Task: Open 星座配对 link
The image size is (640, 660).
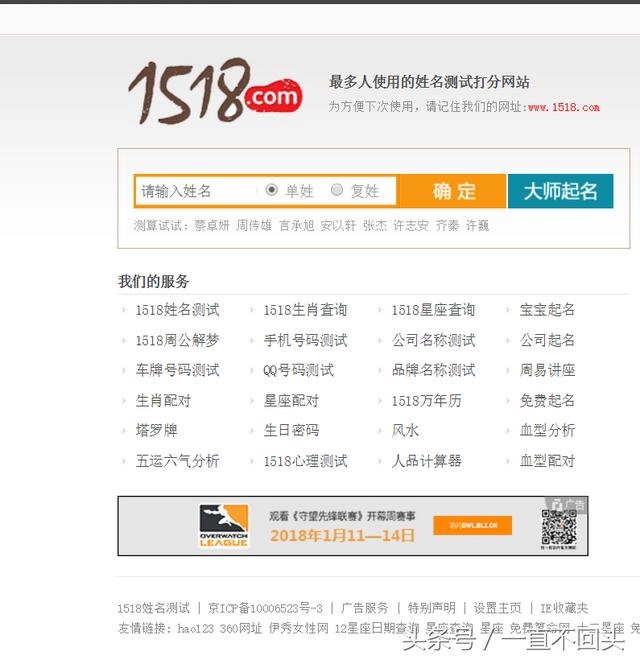Action: (291, 400)
